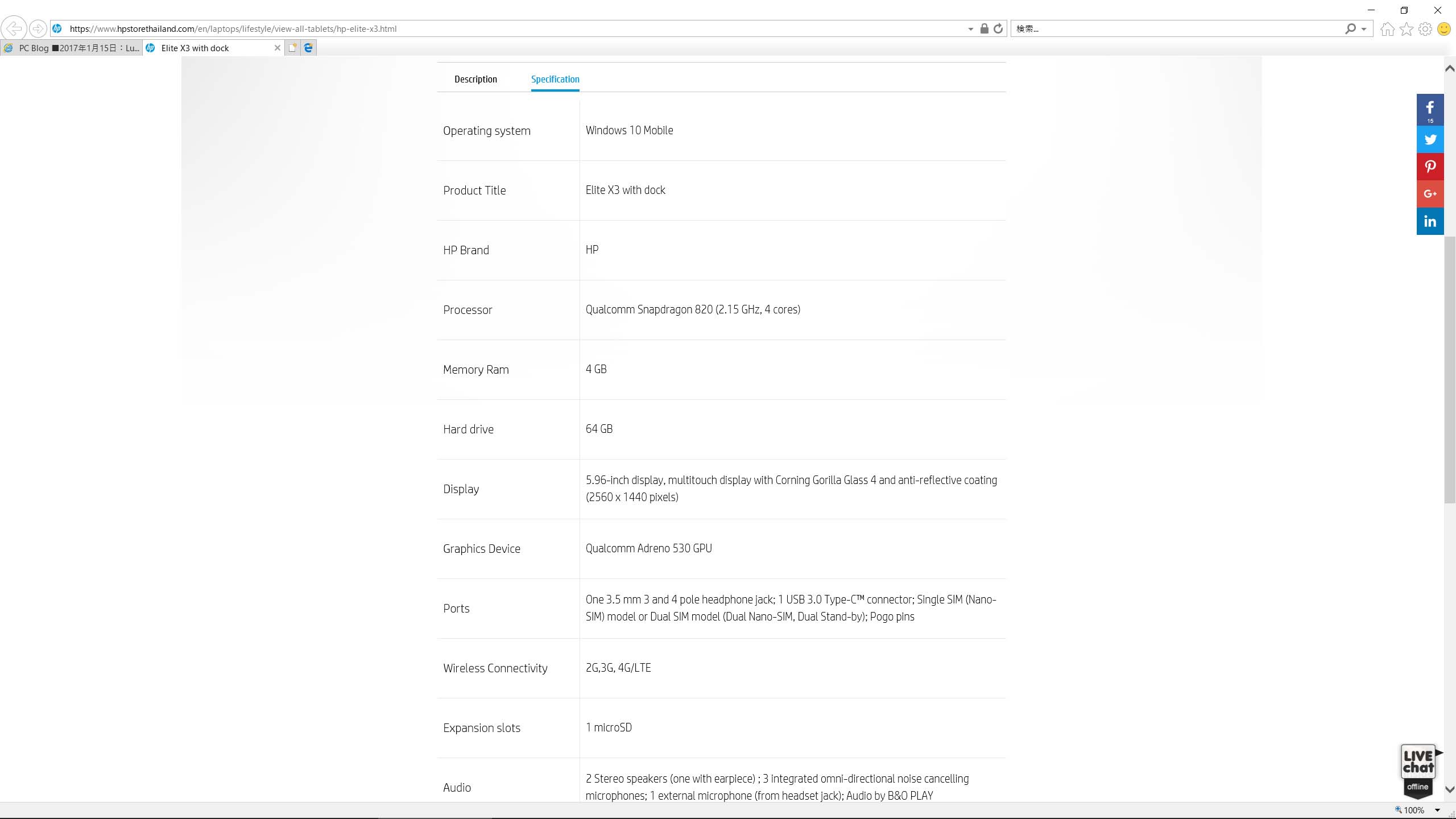This screenshot has height=819, width=1456.
Task: Click the vertical scrollbar down arrow
Action: pyautogui.click(x=1450, y=789)
